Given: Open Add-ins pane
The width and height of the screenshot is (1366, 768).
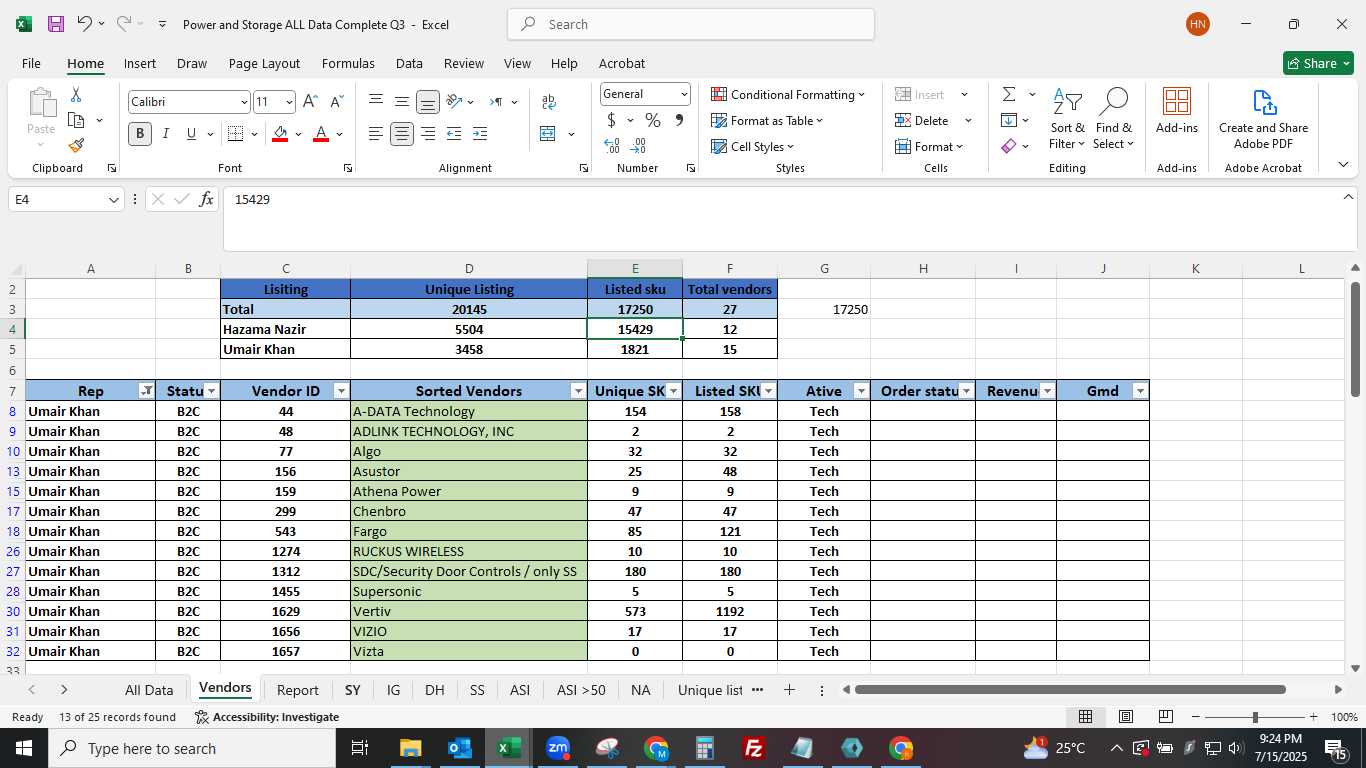Looking at the screenshot, I should (1177, 110).
